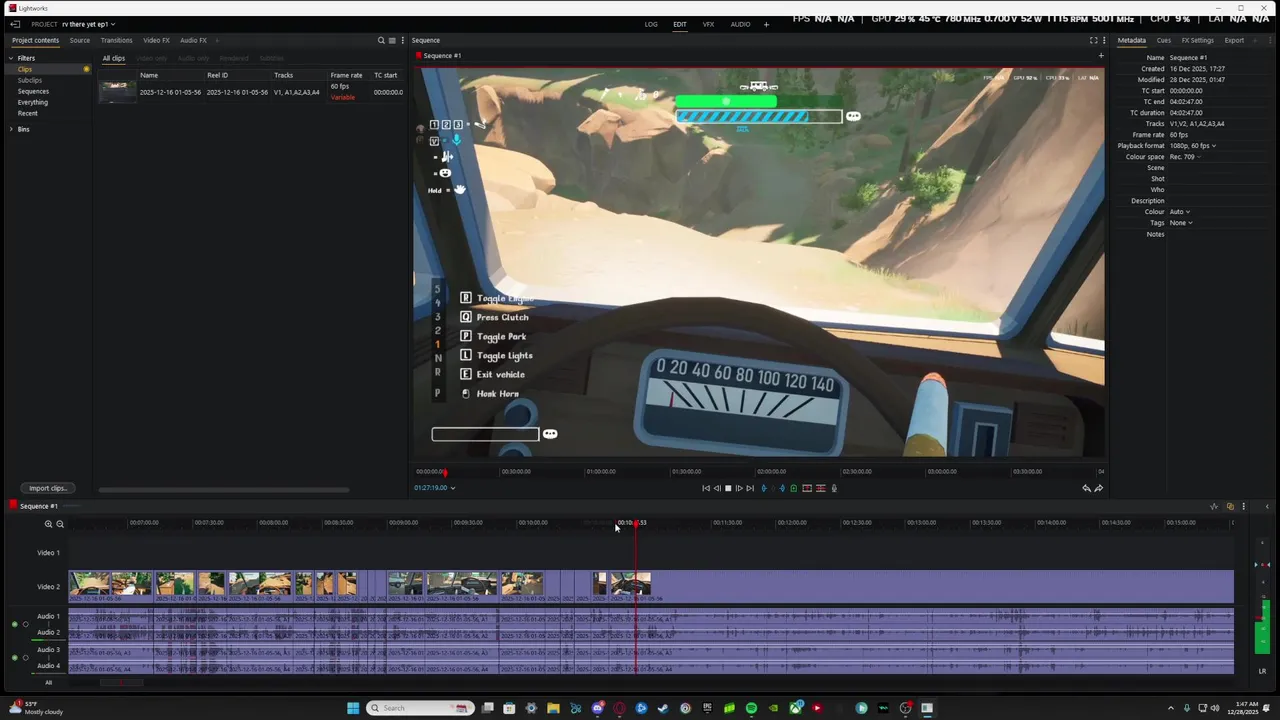Jump to sequence end in viewer
The width and height of the screenshot is (1280, 720).
750,488
